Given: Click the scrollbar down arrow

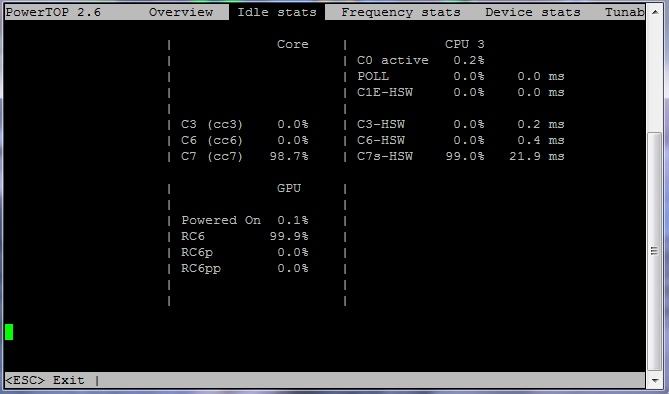Looking at the screenshot, I should coord(655,380).
